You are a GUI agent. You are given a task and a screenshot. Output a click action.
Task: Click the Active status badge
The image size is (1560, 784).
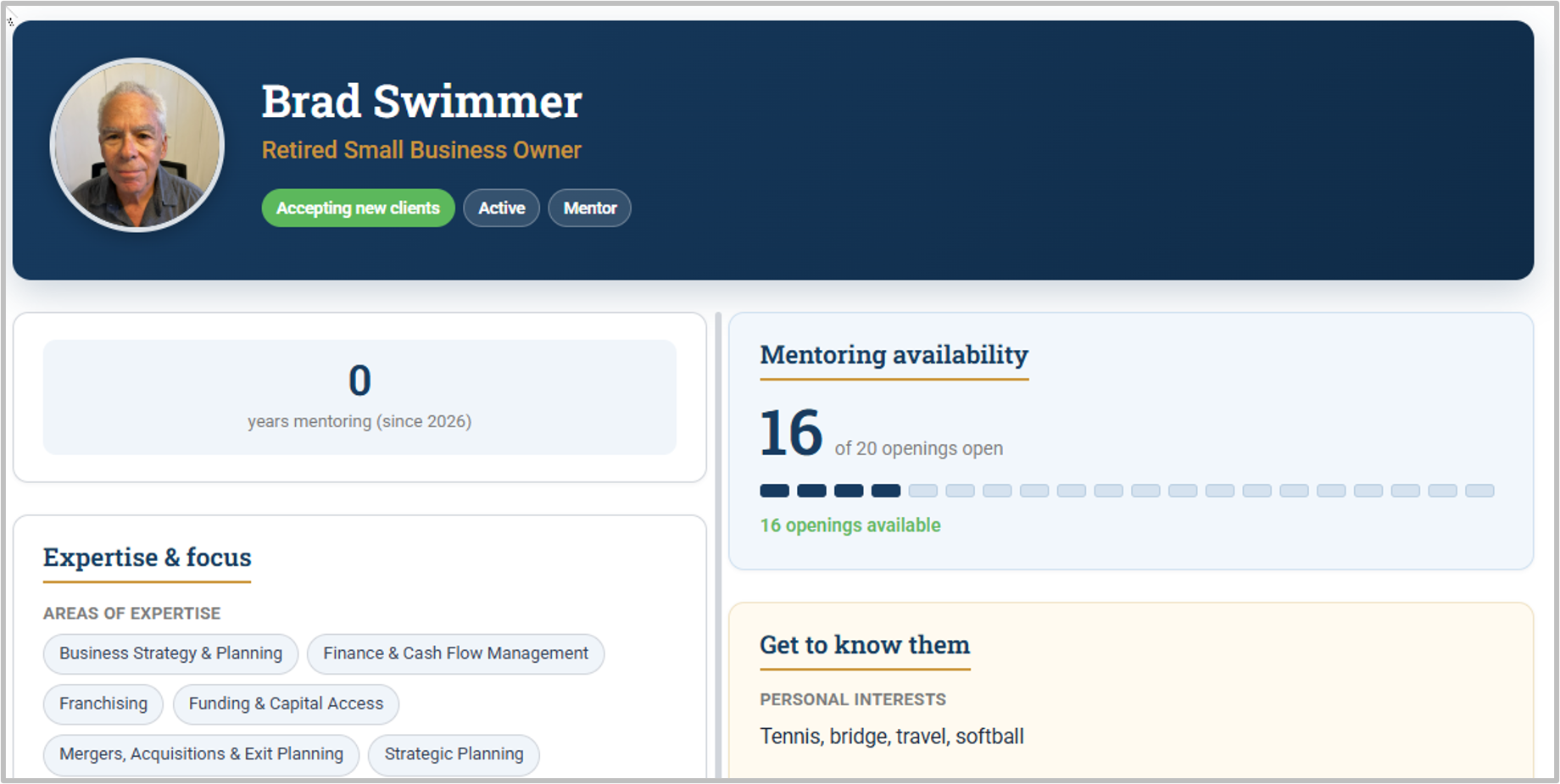(x=501, y=208)
